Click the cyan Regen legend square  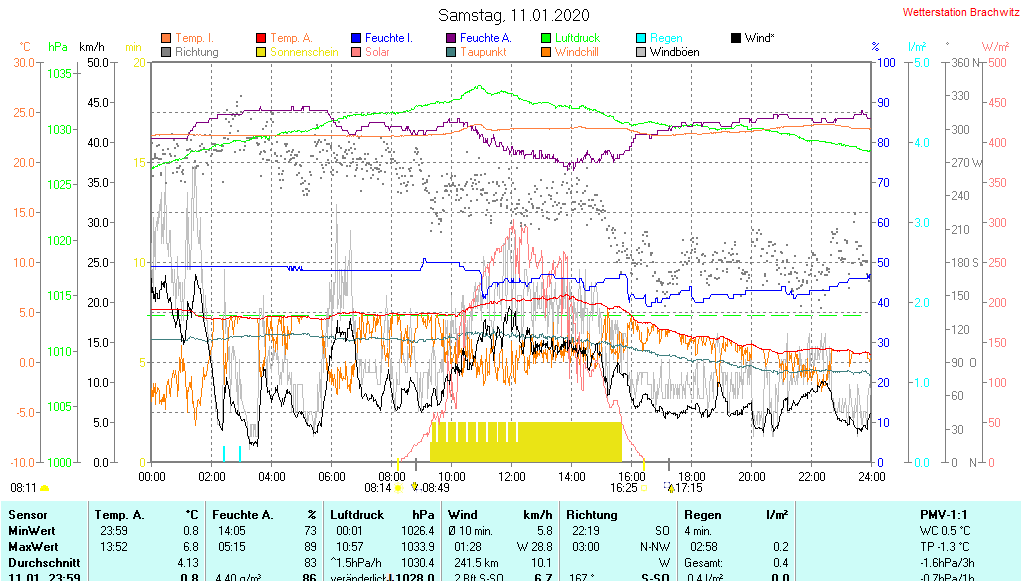coord(642,38)
